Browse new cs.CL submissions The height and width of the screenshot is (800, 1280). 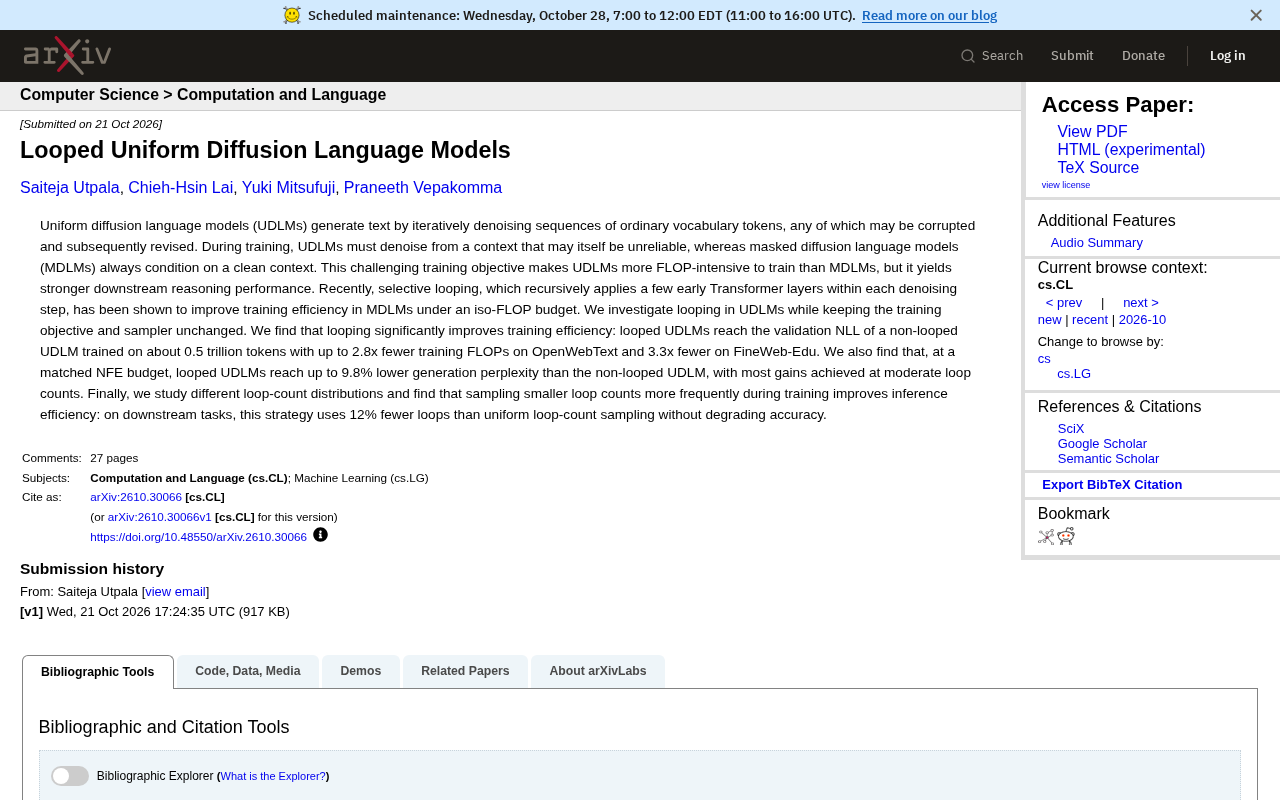click(x=1049, y=320)
